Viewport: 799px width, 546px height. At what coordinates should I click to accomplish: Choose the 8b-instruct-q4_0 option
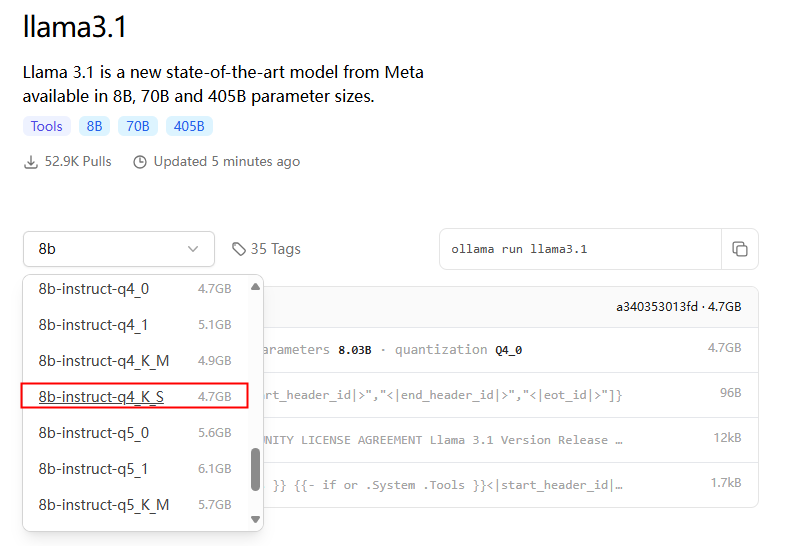point(135,289)
